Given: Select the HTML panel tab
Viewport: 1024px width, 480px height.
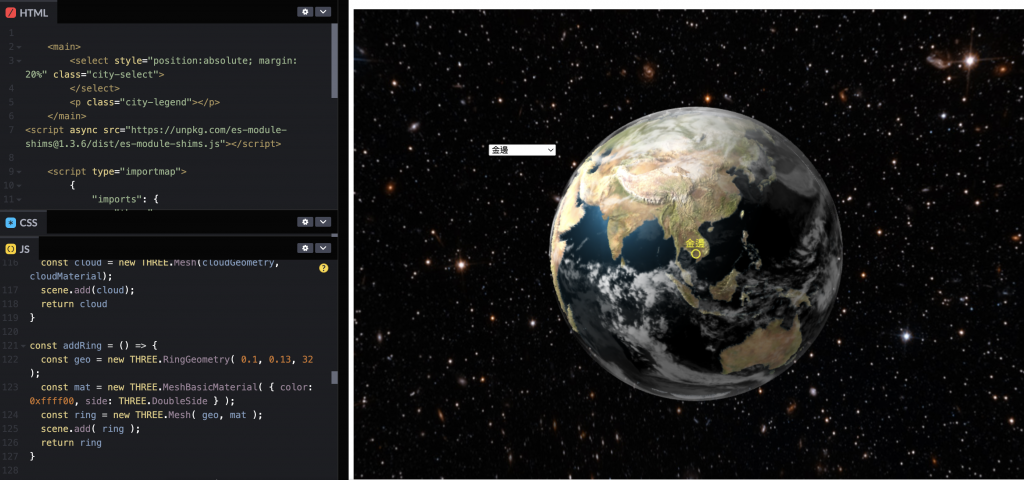Looking at the screenshot, I should click(27, 12).
